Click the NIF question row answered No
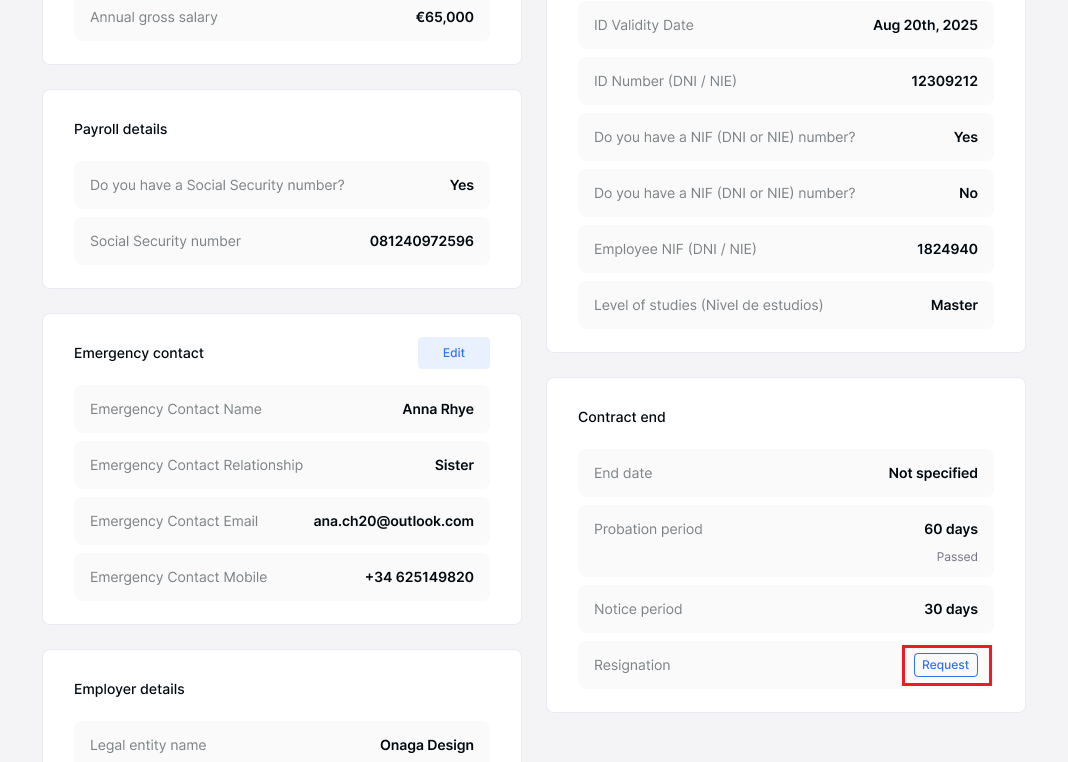 [x=785, y=193]
